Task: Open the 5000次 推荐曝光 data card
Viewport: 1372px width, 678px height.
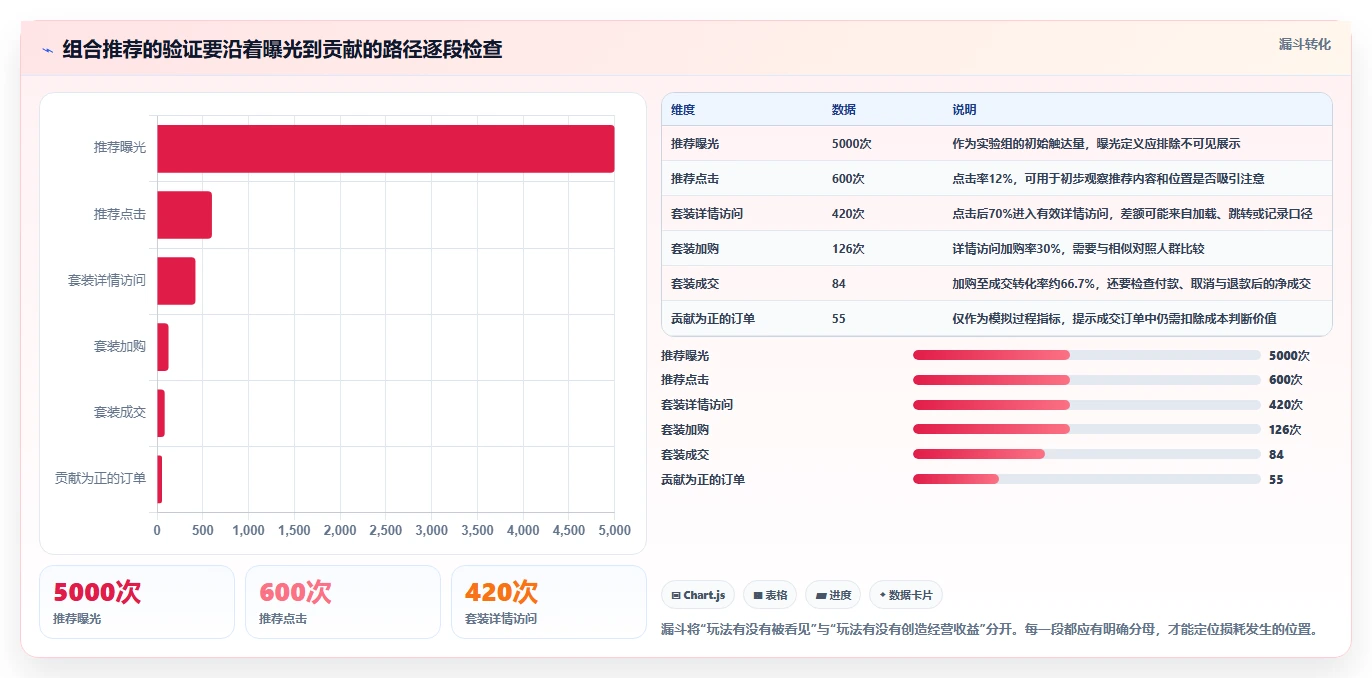Action: (137, 602)
